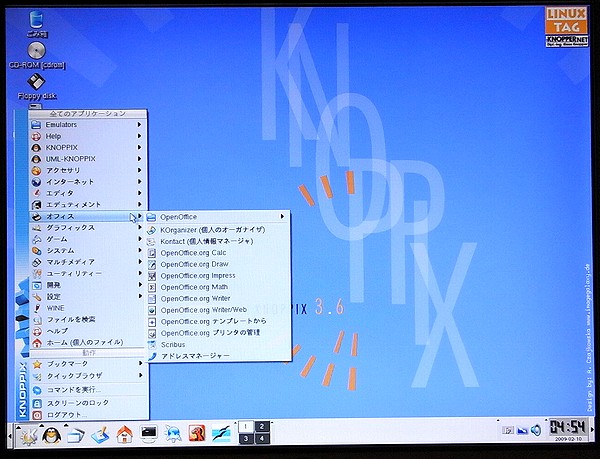Click the volume speaker tray icon

pos(536,431)
